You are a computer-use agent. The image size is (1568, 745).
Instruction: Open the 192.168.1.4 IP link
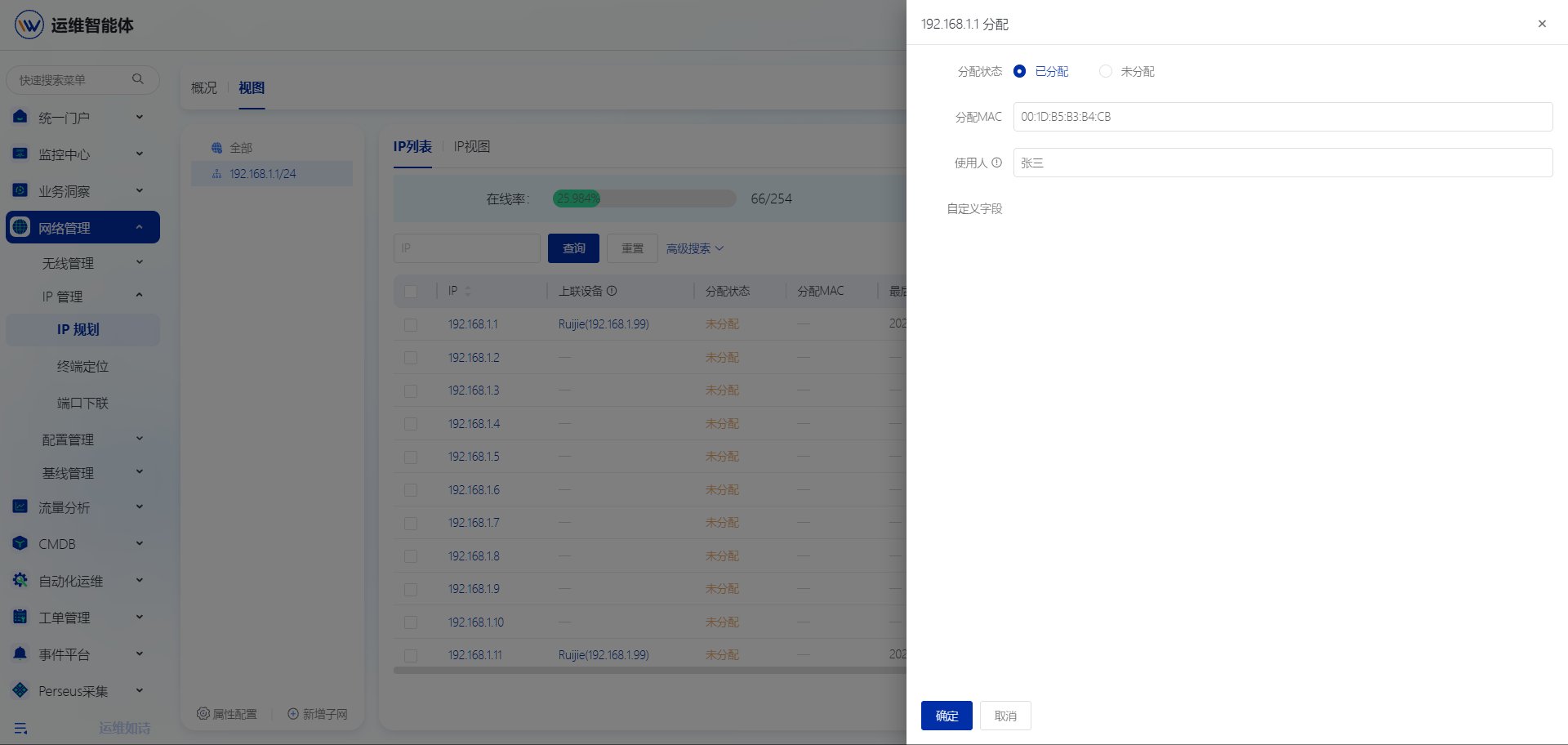point(474,424)
